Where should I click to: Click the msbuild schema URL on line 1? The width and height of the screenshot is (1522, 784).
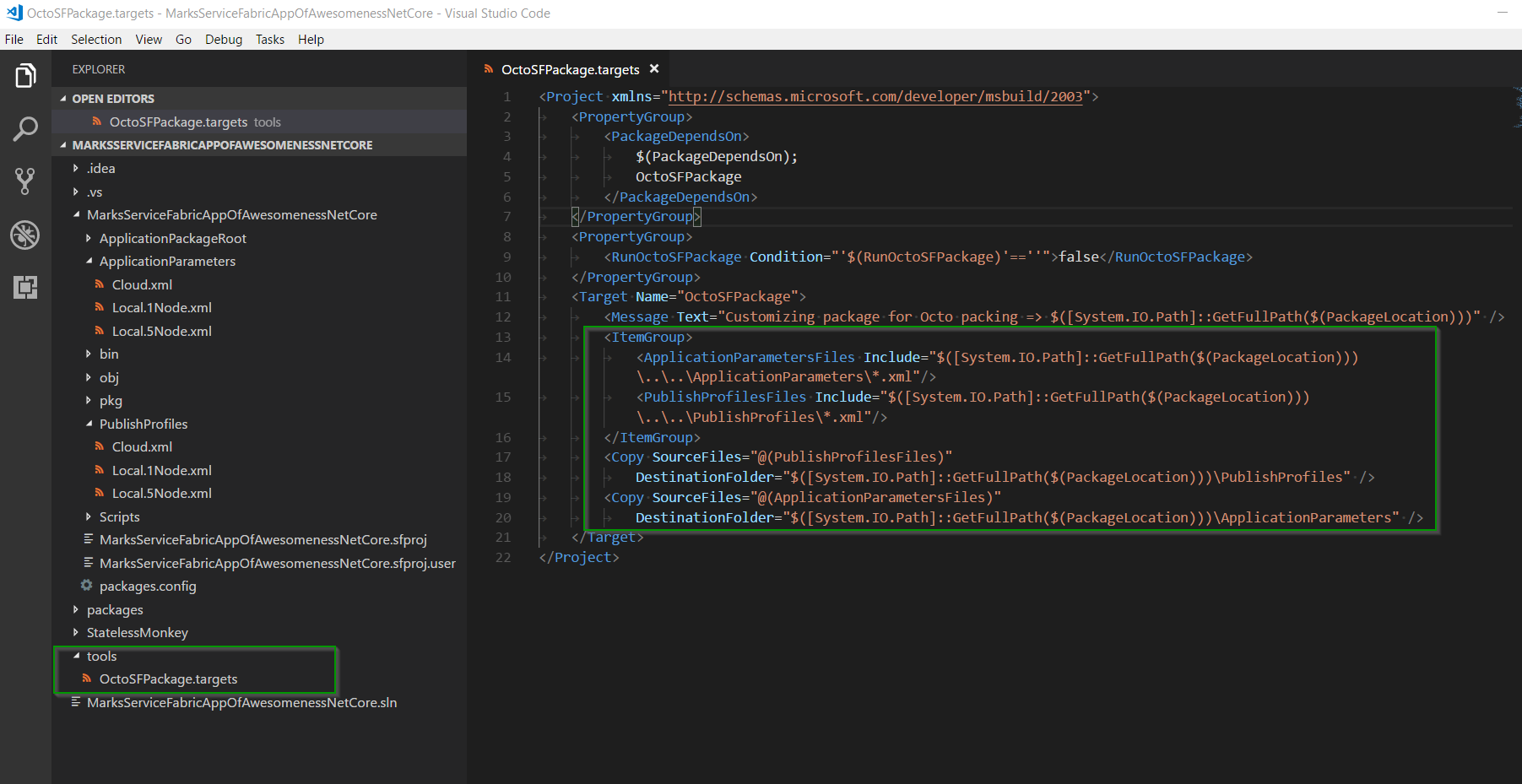pyautogui.click(x=874, y=96)
